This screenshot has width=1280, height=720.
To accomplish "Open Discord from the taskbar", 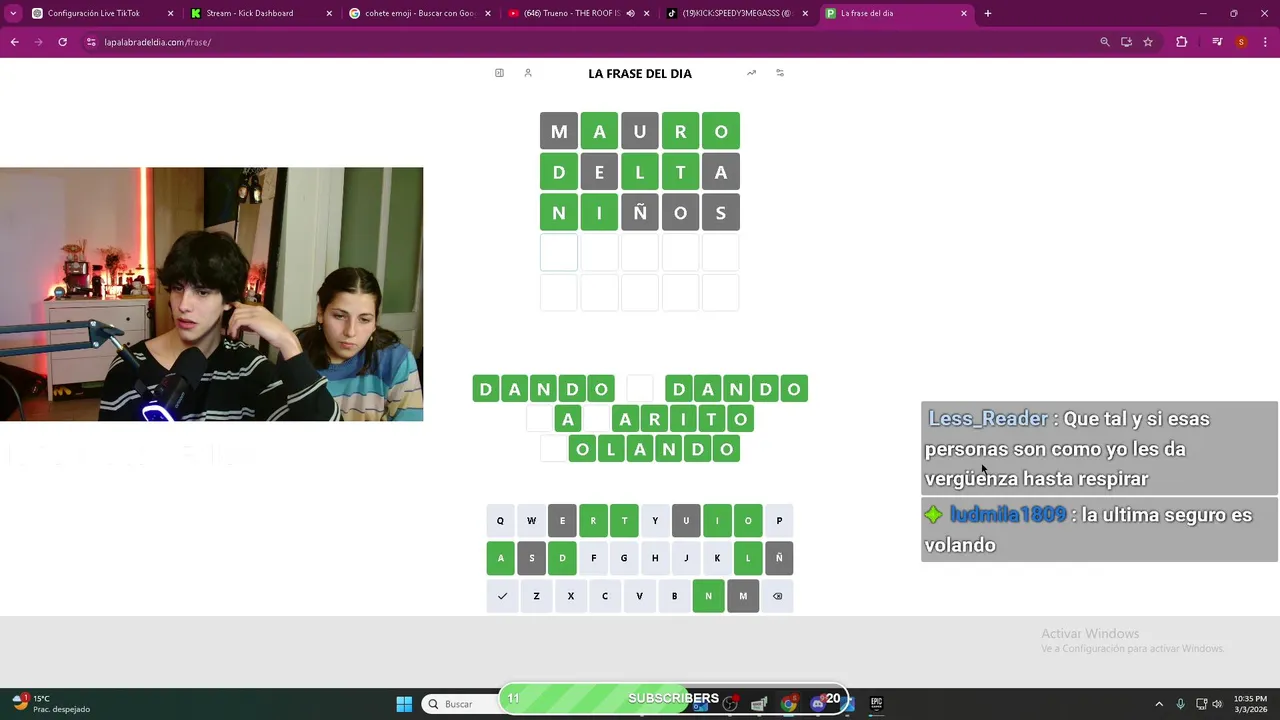I will [818, 703].
